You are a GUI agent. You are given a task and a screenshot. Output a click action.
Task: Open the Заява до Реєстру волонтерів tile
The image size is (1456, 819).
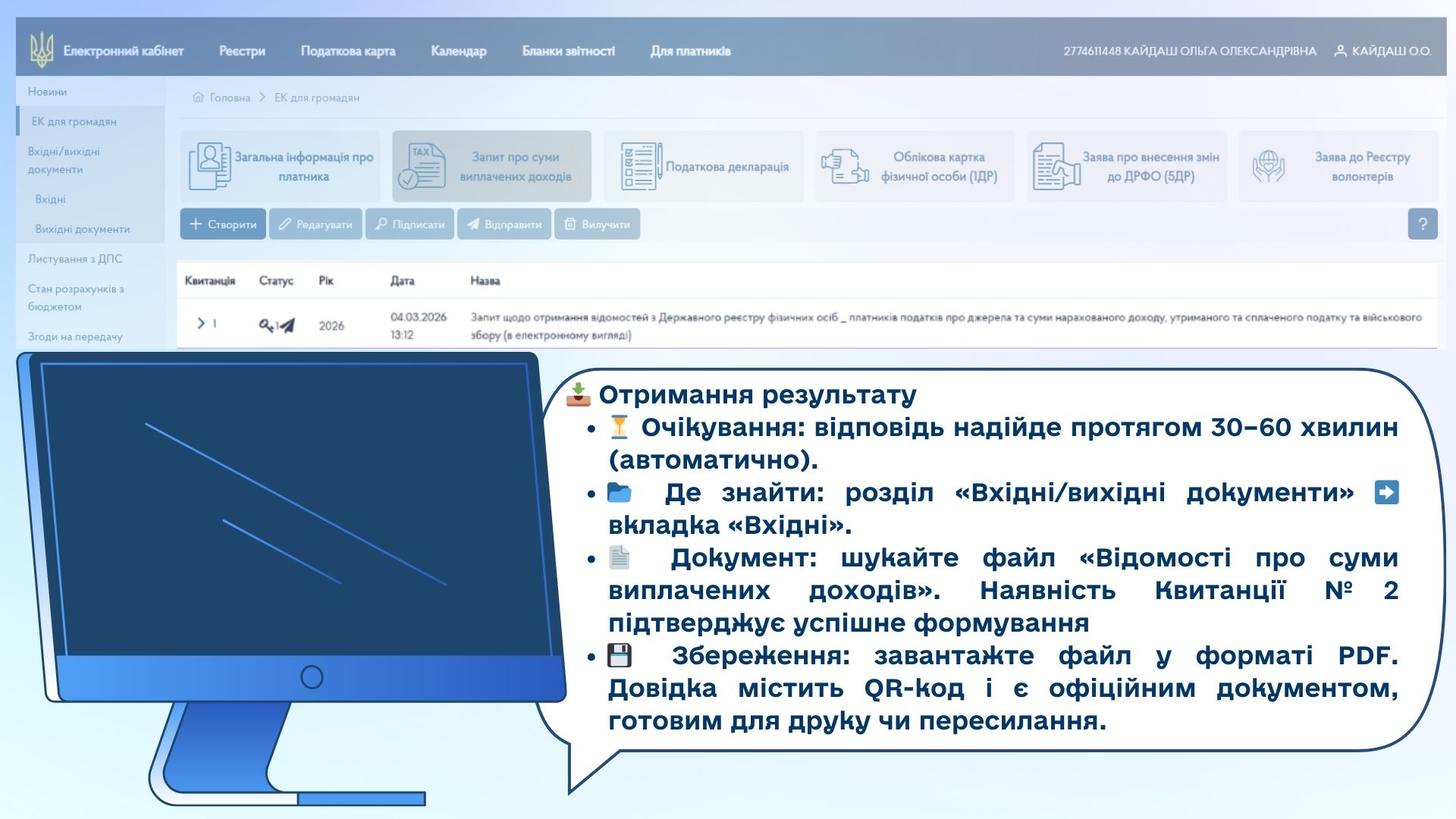(1338, 167)
